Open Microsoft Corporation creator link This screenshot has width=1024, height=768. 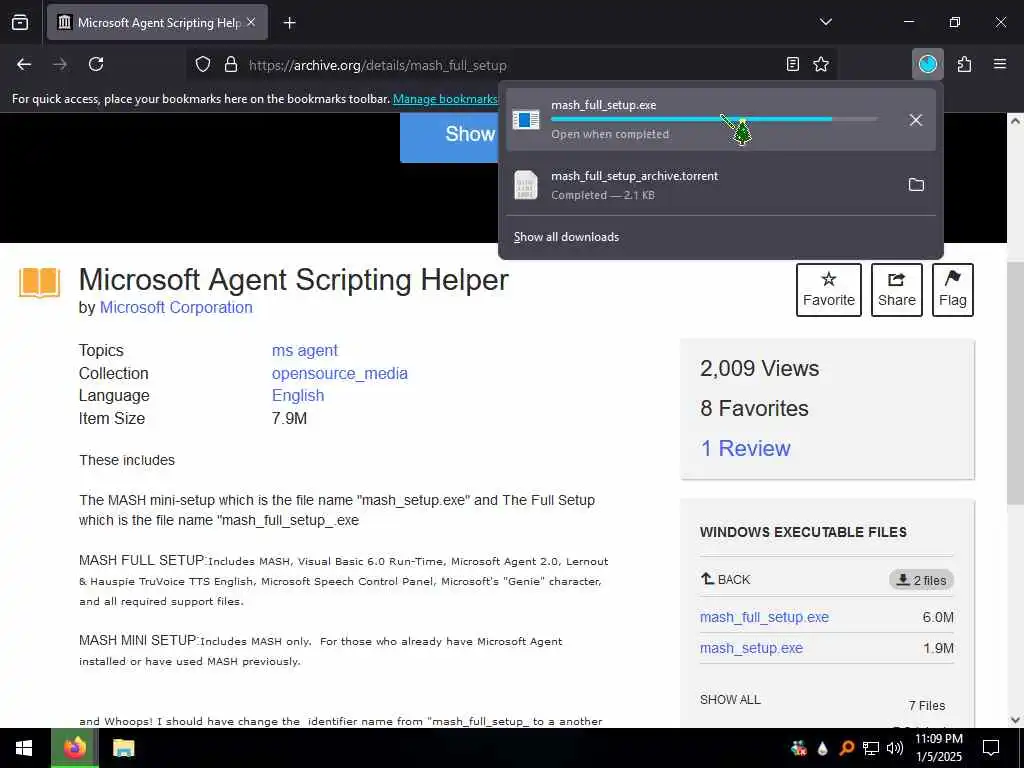[176, 308]
